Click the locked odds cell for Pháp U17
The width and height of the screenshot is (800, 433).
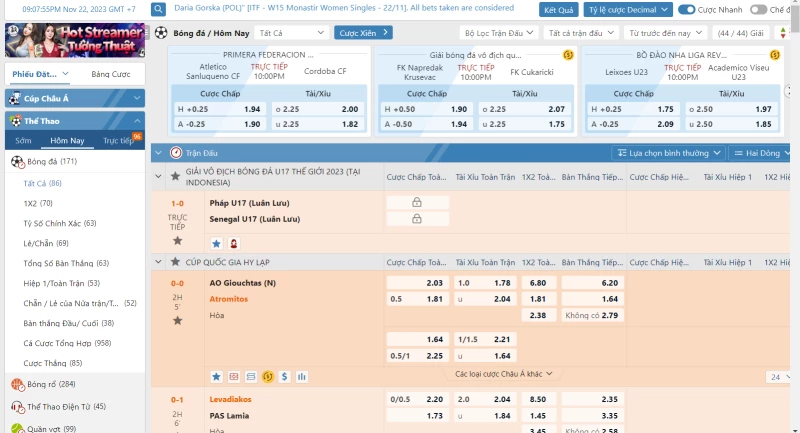point(417,202)
